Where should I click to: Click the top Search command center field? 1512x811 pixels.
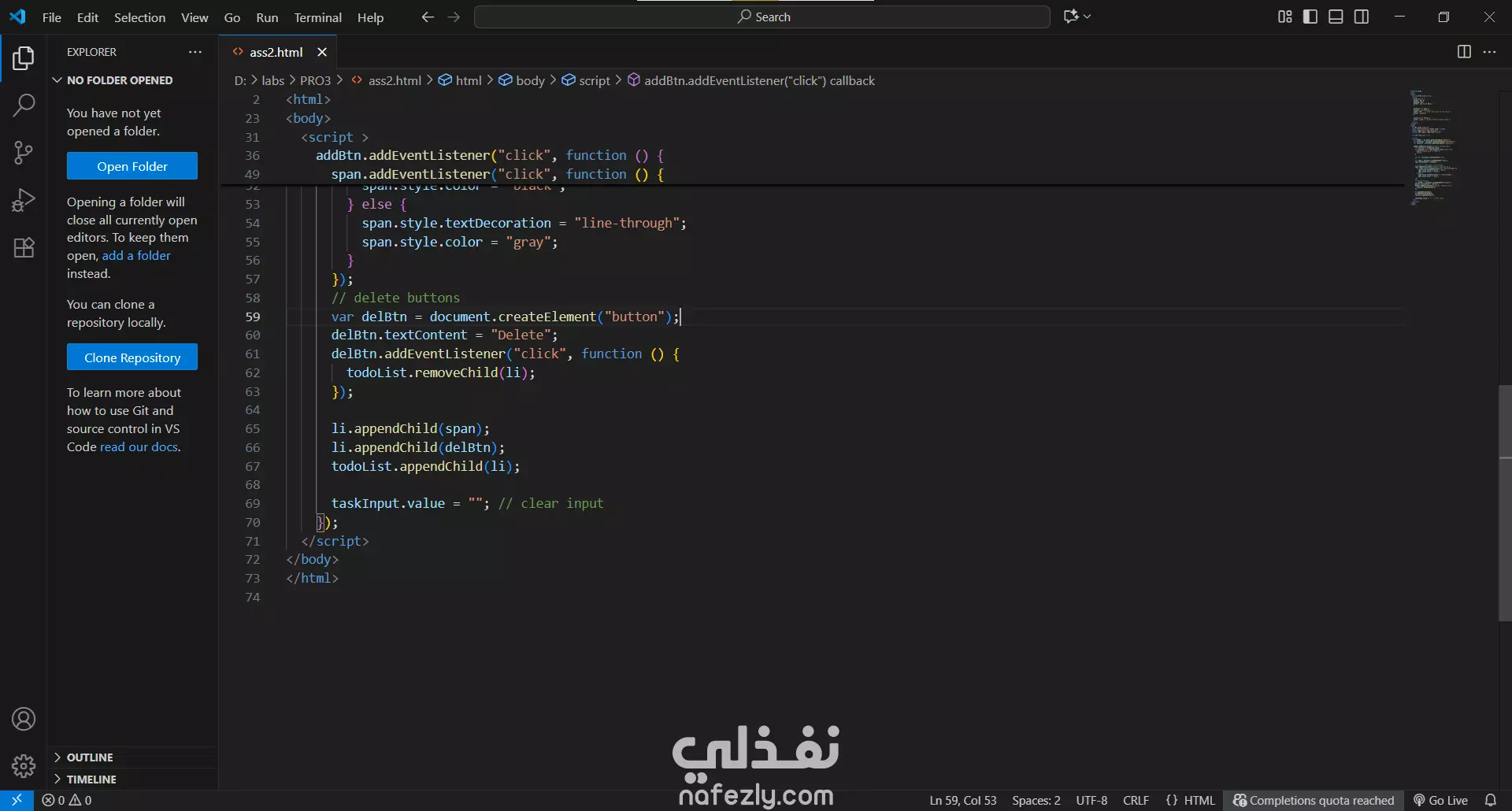(x=762, y=17)
